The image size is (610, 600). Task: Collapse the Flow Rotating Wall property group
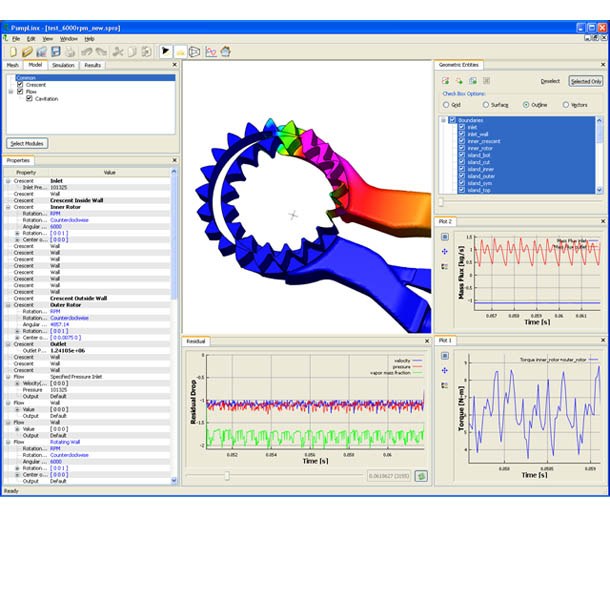(8, 442)
